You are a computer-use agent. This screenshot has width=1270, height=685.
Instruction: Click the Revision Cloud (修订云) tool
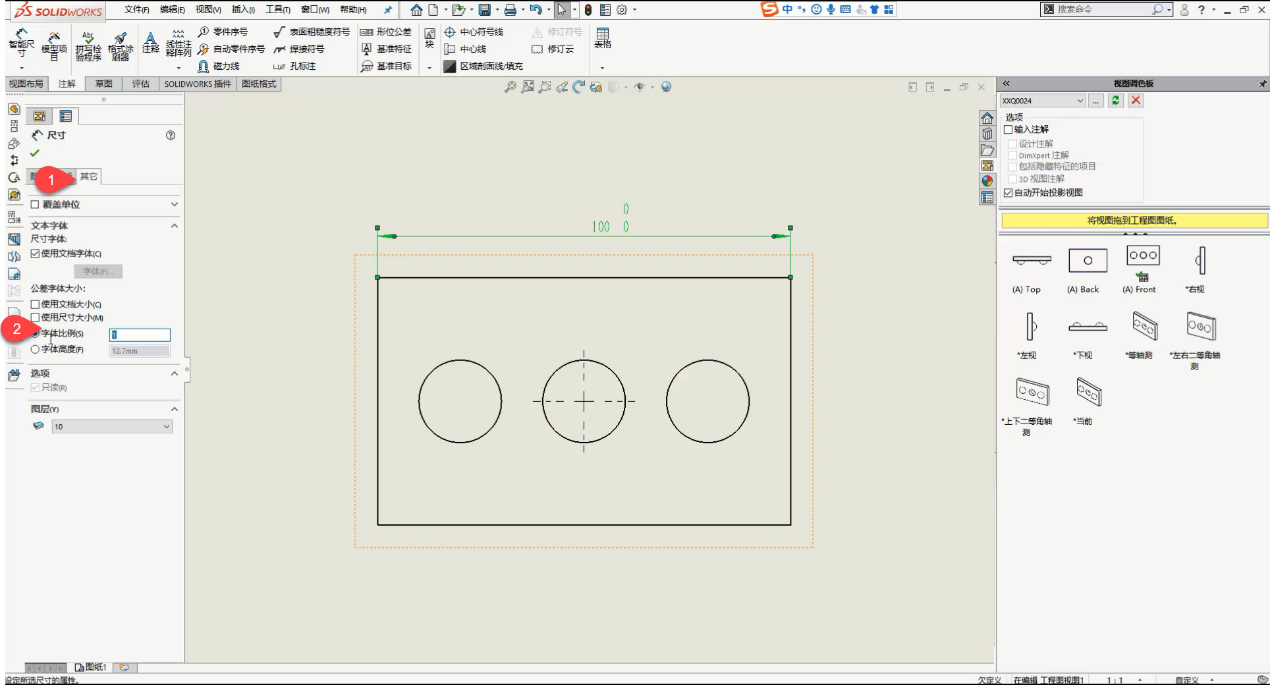[553, 49]
